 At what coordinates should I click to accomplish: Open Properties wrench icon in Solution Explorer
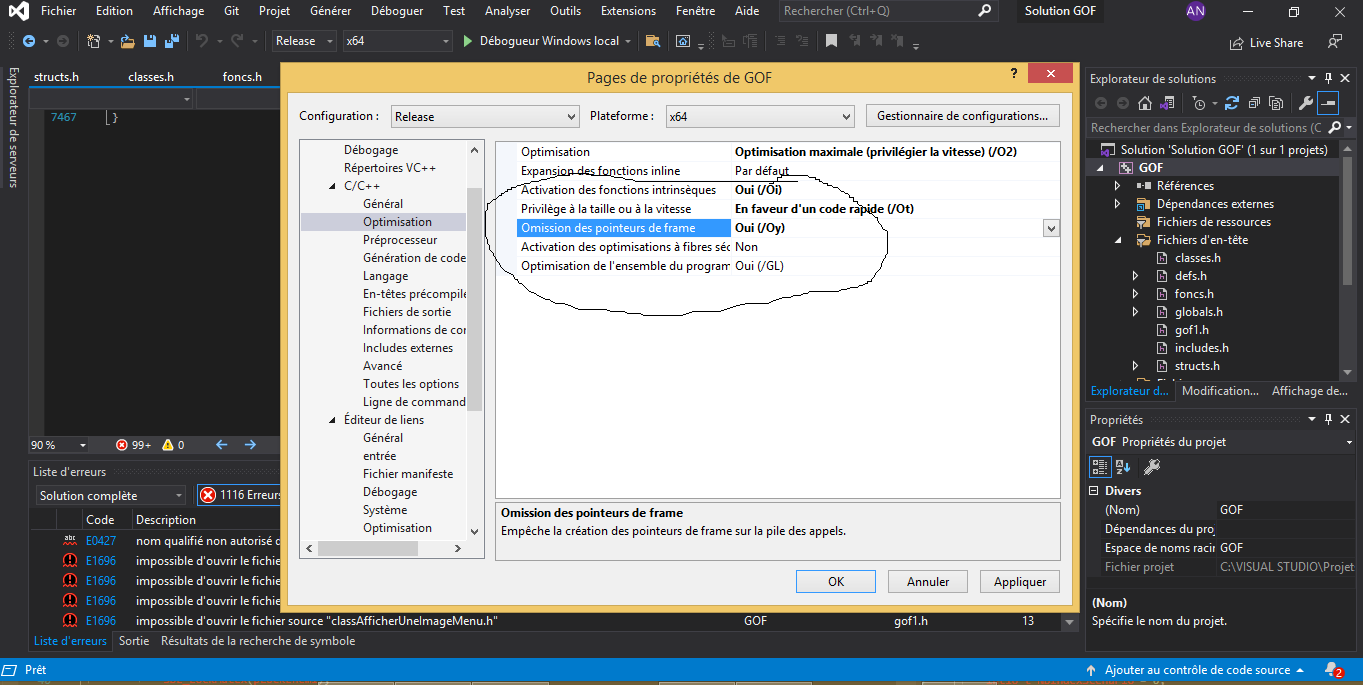1305,103
